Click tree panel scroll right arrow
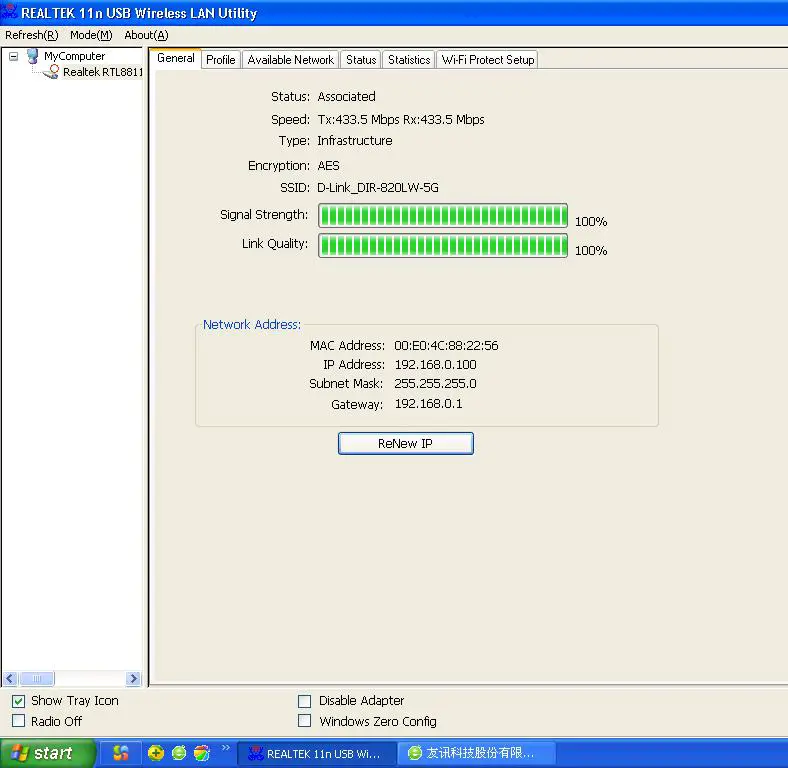The width and height of the screenshot is (788, 768). point(134,679)
